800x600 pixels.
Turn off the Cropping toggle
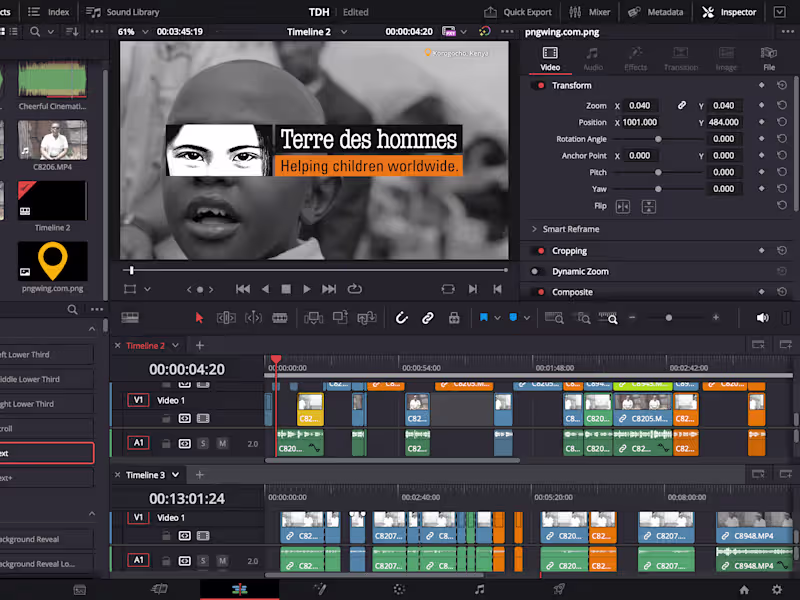541,251
